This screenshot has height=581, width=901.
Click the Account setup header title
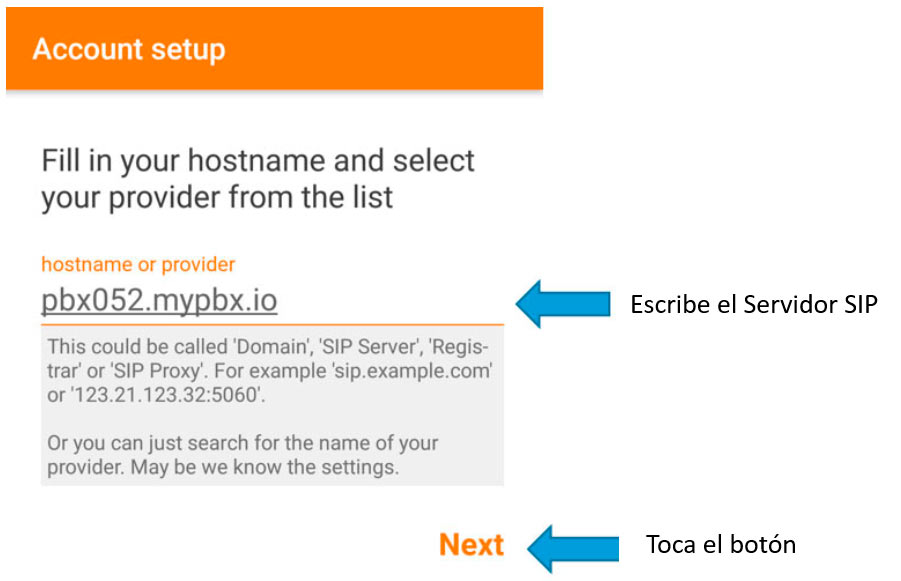(x=129, y=49)
